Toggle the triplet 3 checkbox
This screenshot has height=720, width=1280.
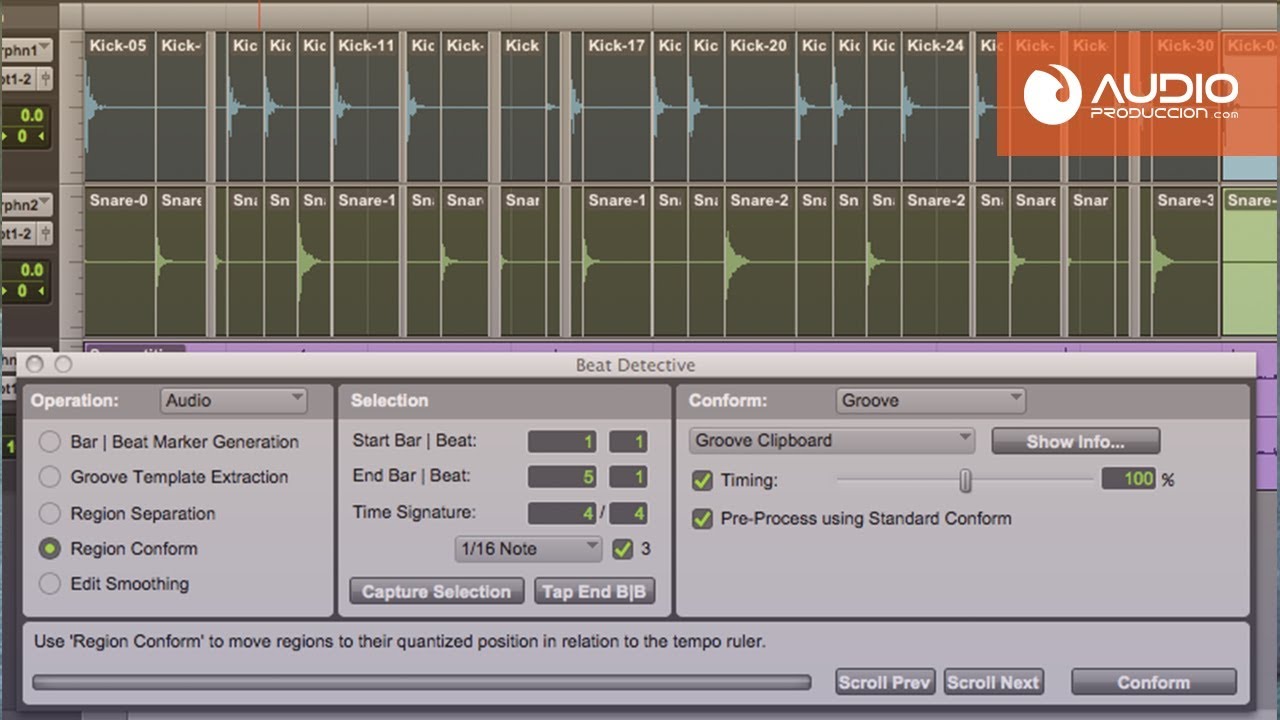pos(623,548)
